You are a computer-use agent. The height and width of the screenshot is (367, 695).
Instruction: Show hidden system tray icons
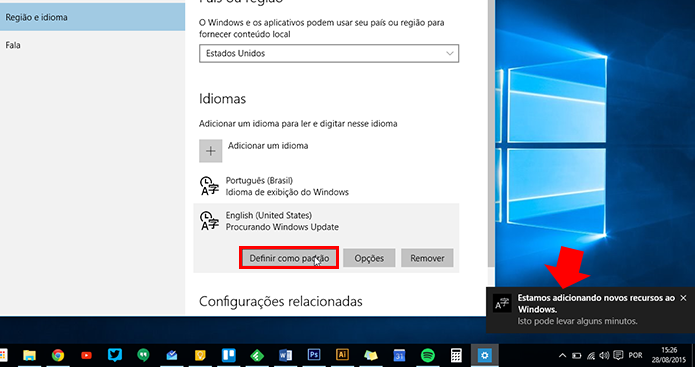(562, 355)
